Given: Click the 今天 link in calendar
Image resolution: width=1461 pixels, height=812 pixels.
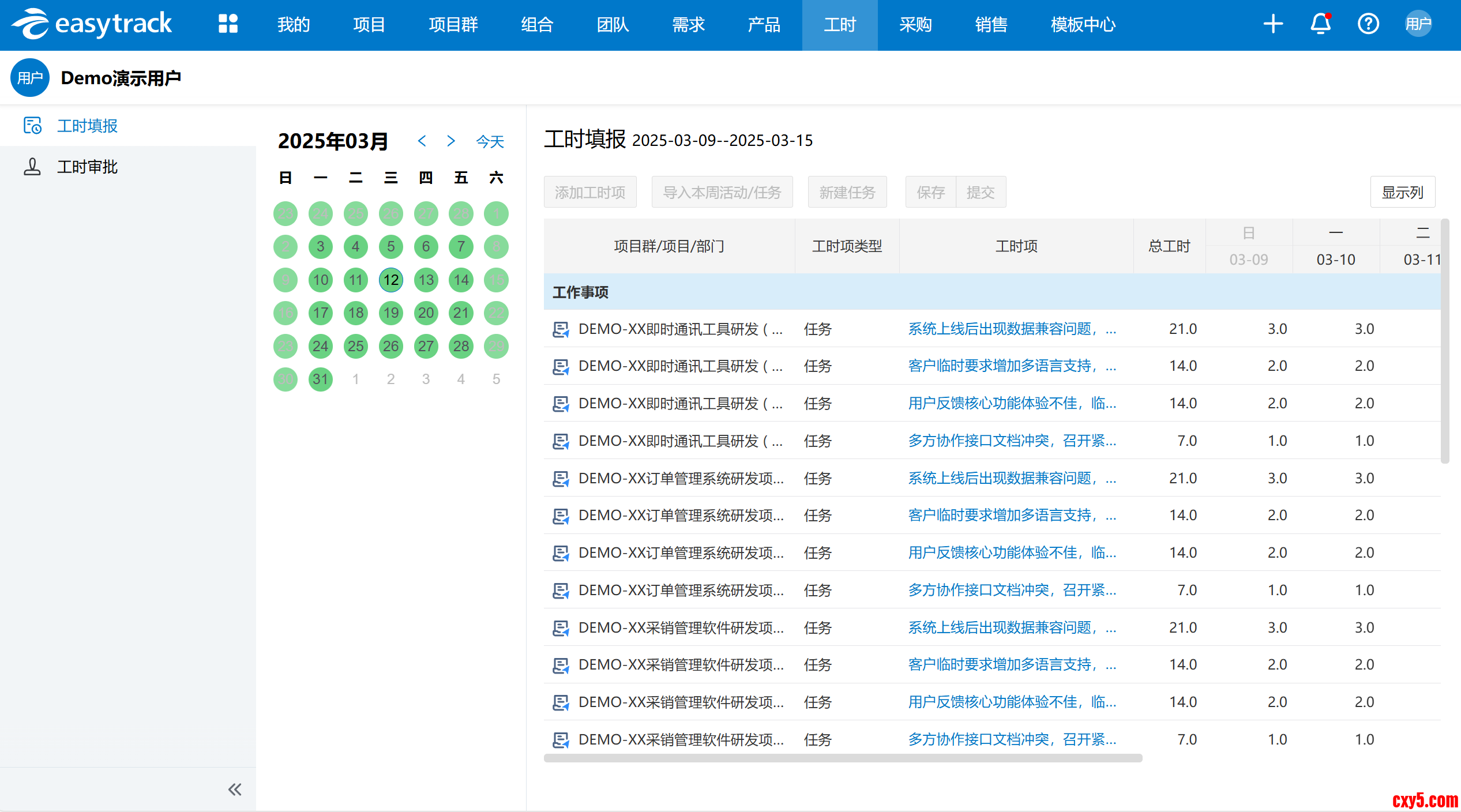Looking at the screenshot, I should [490, 141].
